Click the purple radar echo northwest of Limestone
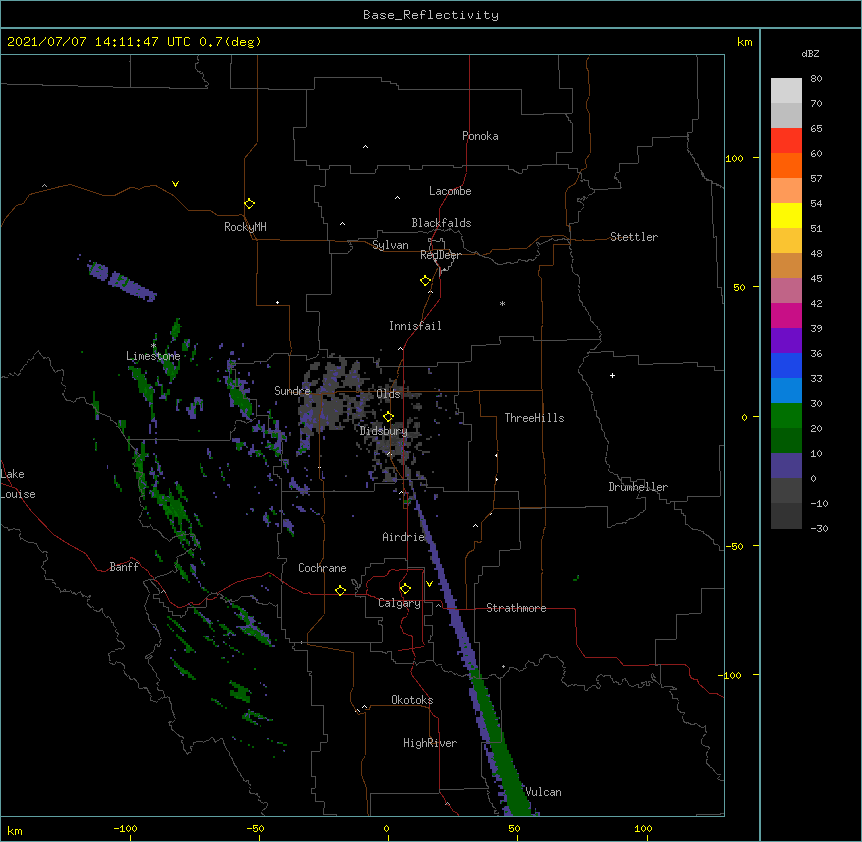862x842 pixels. 121,281
